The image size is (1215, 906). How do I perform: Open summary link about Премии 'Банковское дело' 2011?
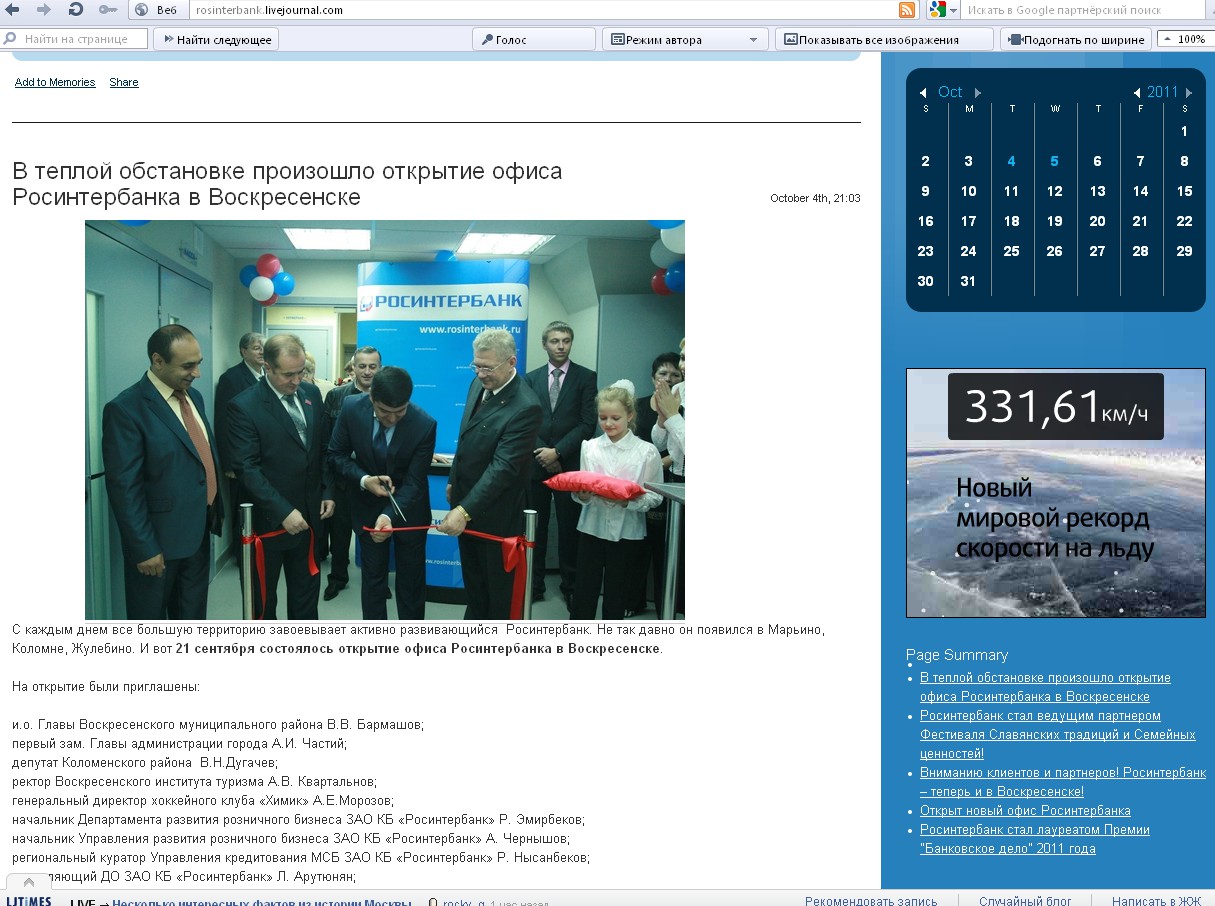coord(1035,839)
